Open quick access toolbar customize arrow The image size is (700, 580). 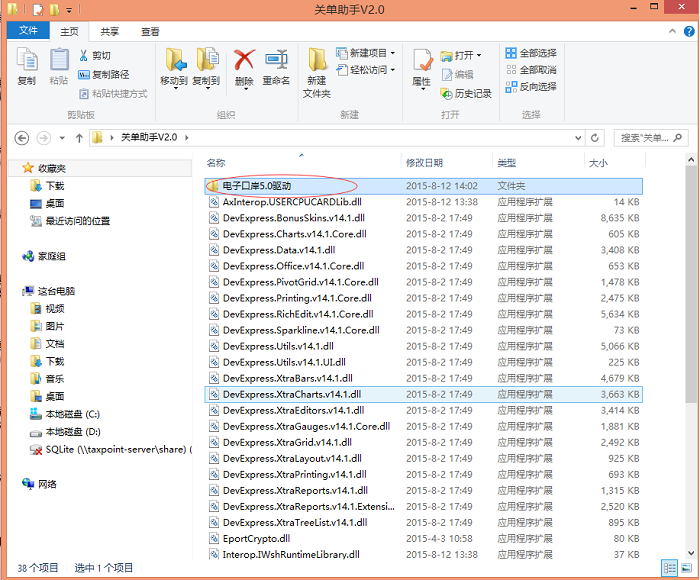pyautogui.click(x=69, y=9)
